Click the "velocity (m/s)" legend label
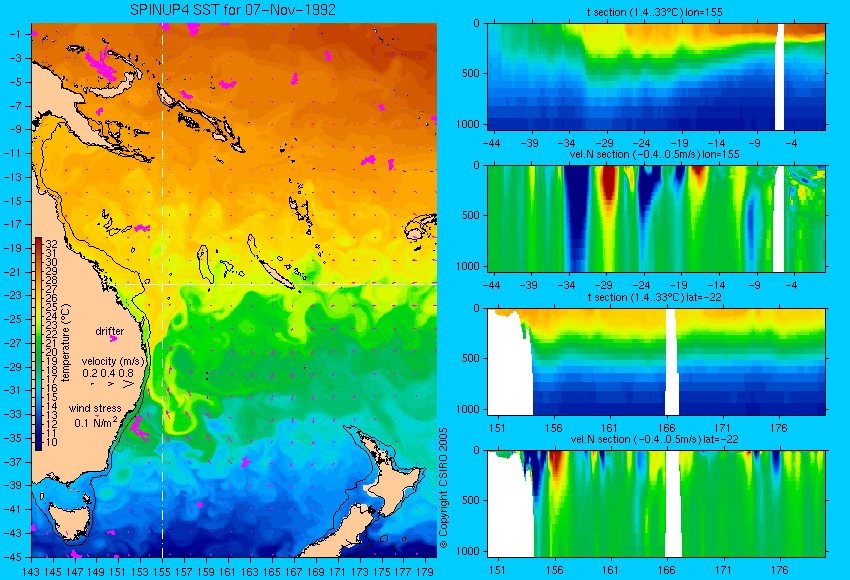The image size is (850, 580). [113, 361]
